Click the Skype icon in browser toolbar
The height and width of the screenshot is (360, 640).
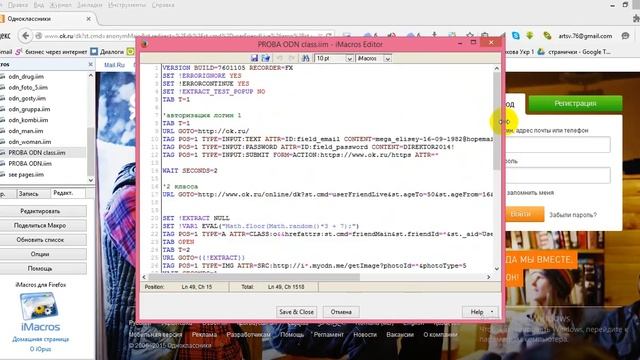pos(516,36)
